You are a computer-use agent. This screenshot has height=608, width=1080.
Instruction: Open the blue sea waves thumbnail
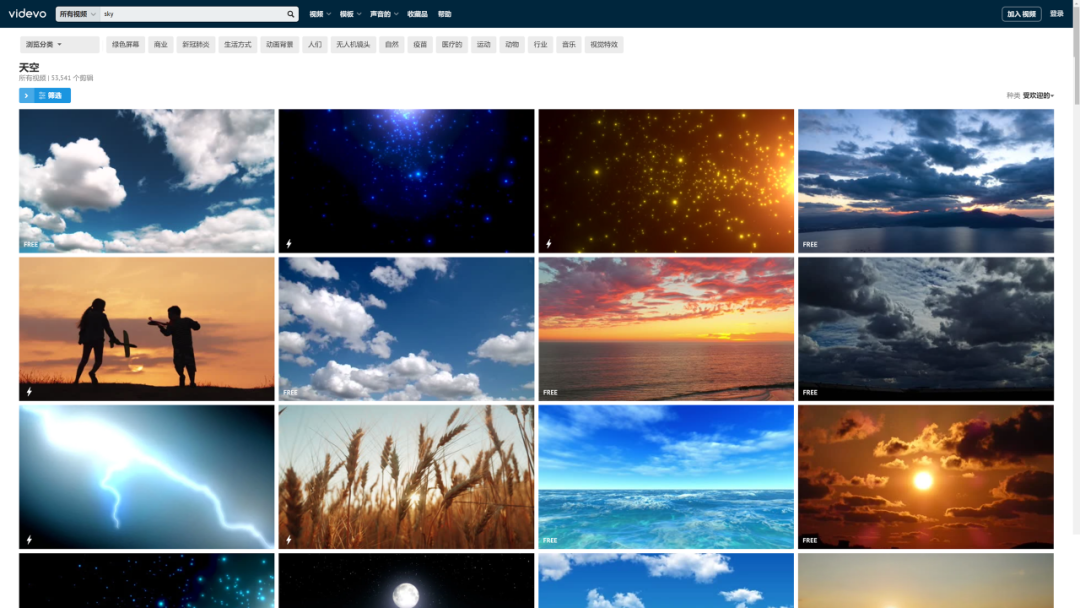(666, 477)
